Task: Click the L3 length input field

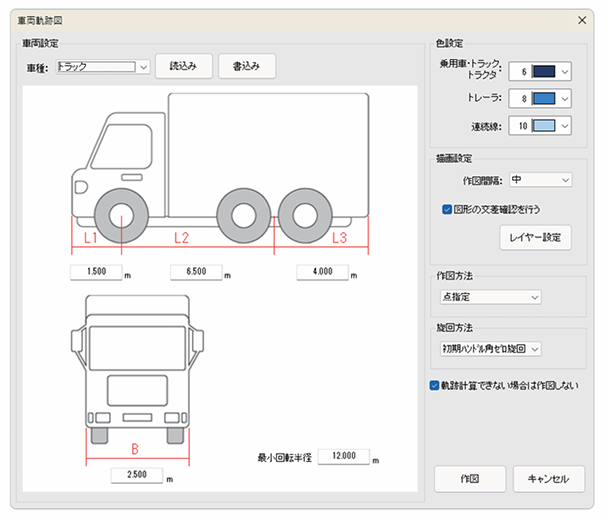Action: click(x=322, y=272)
